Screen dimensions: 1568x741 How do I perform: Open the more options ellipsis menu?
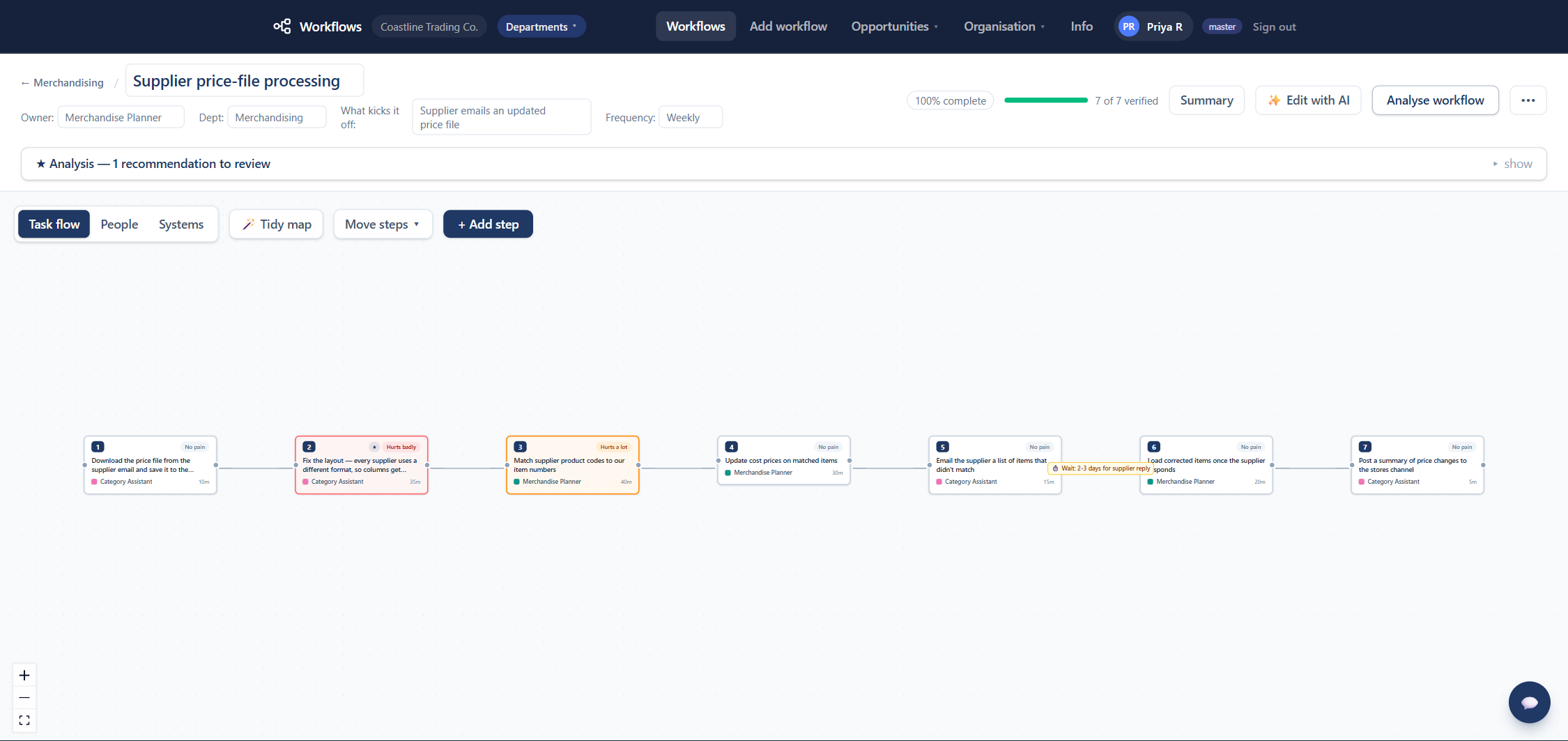pyautogui.click(x=1528, y=100)
